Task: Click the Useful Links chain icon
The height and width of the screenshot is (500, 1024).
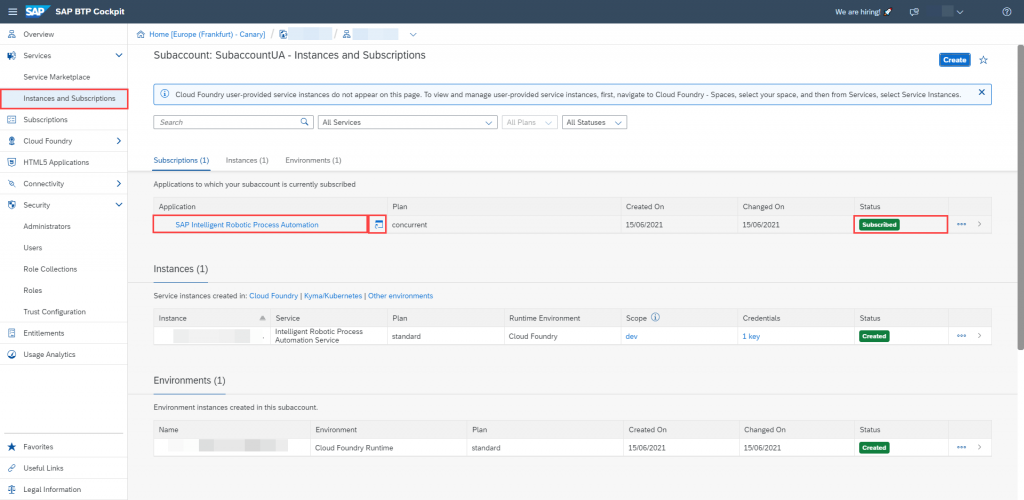Action: (11, 468)
